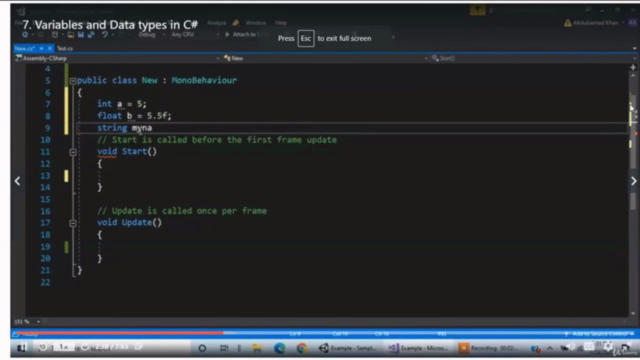Click the split editor icon above scrollbar

click(x=633, y=67)
